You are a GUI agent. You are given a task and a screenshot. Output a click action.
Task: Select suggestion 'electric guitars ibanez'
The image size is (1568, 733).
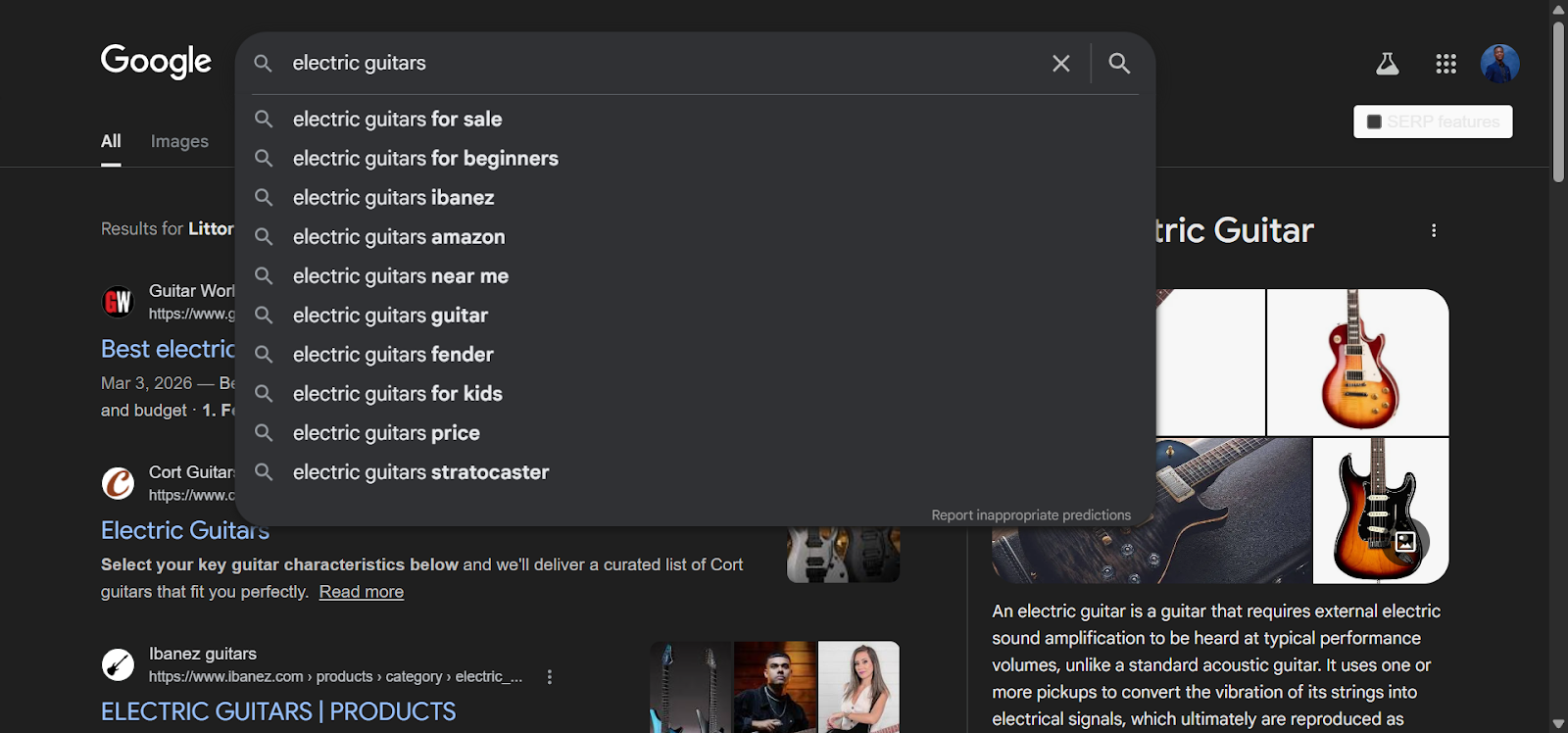click(695, 198)
